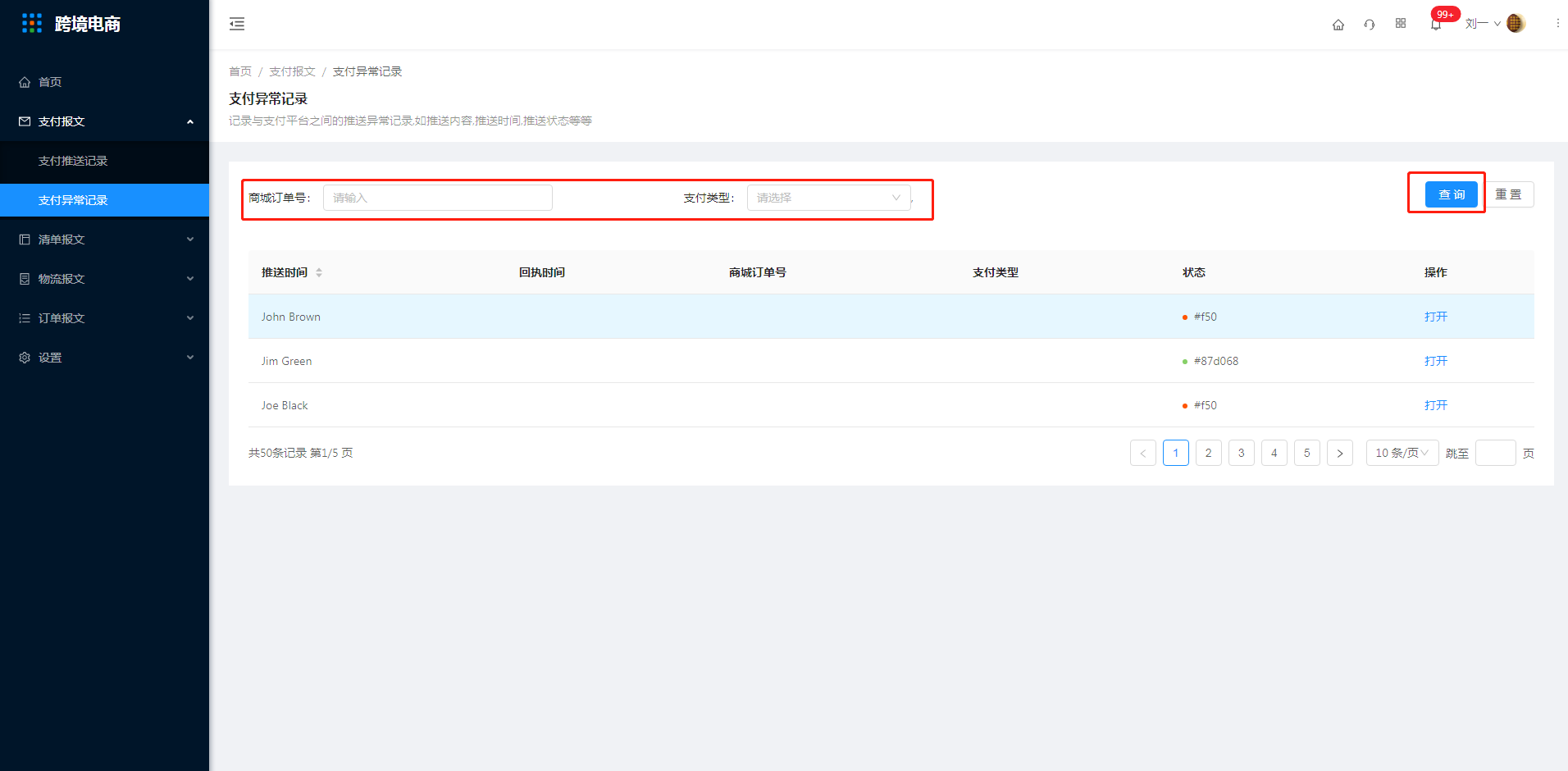Click the 重置 reset button
This screenshot has height=771, width=1568.
[1508, 194]
